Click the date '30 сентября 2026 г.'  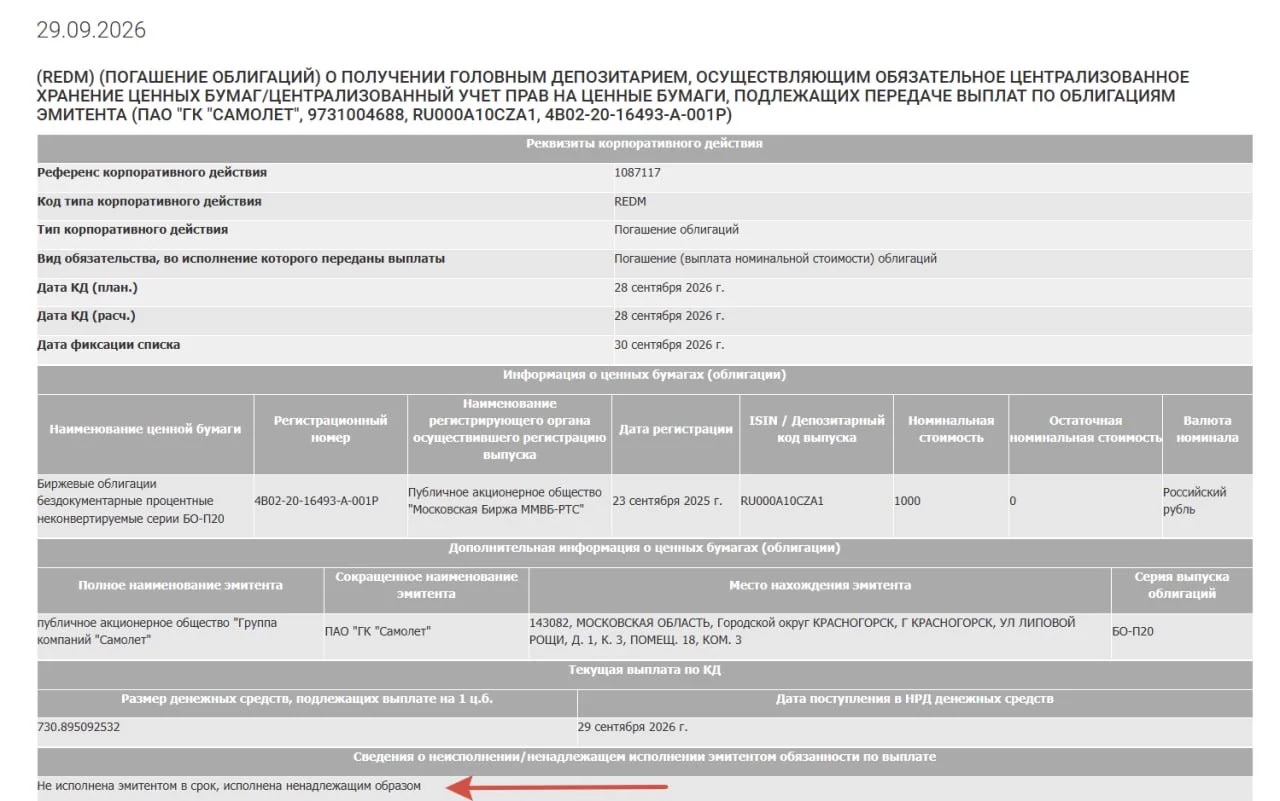tap(669, 345)
